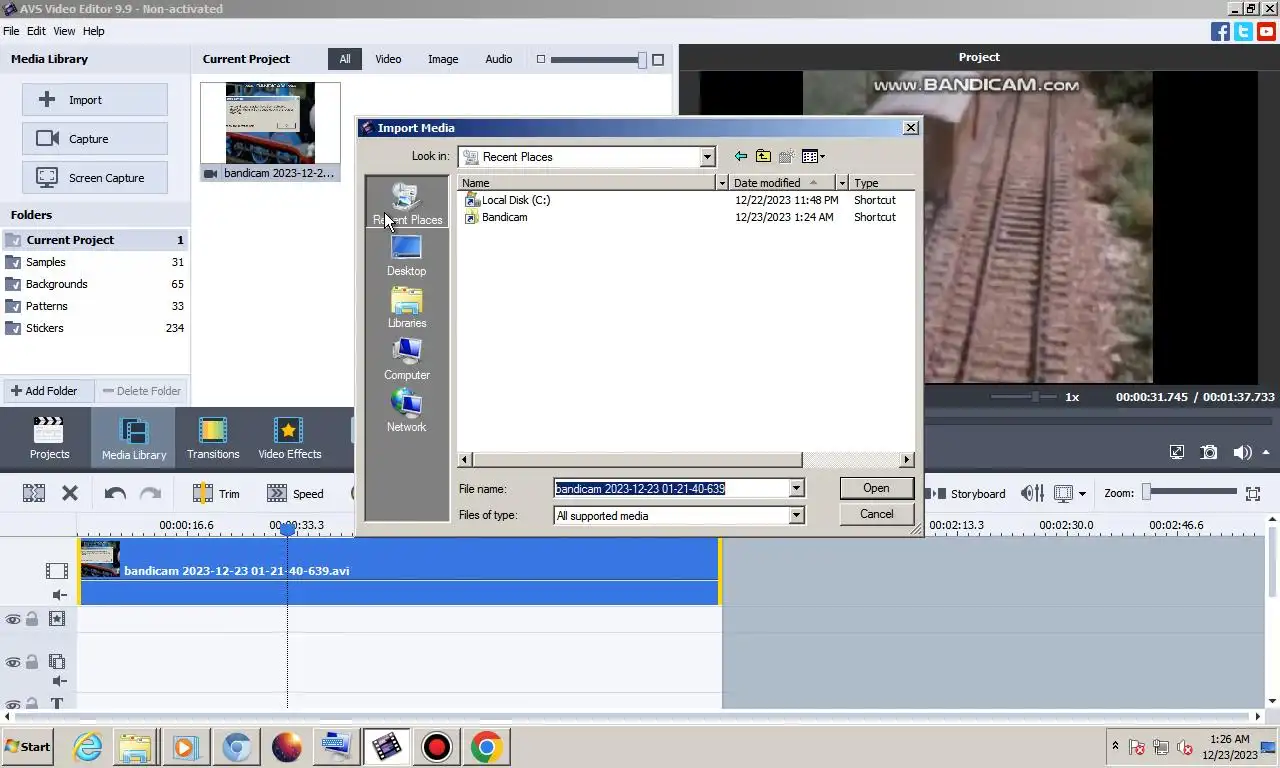The width and height of the screenshot is (1280, 768).
Task: Click the Twitter icon
Action: pos(1243,31)
